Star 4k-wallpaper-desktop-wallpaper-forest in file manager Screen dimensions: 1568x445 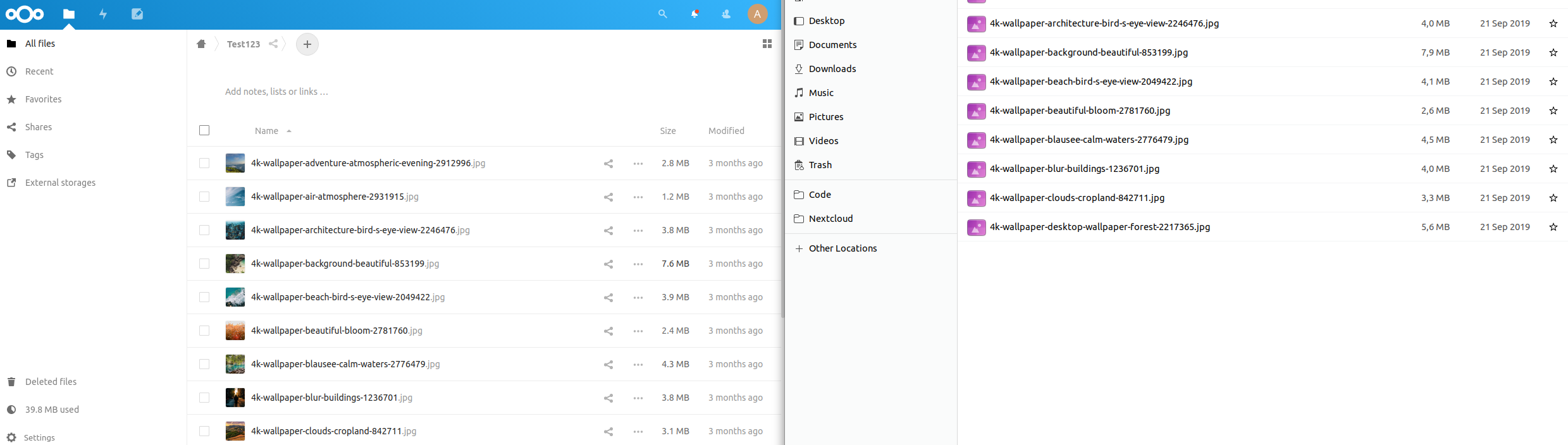point(1553,227)
